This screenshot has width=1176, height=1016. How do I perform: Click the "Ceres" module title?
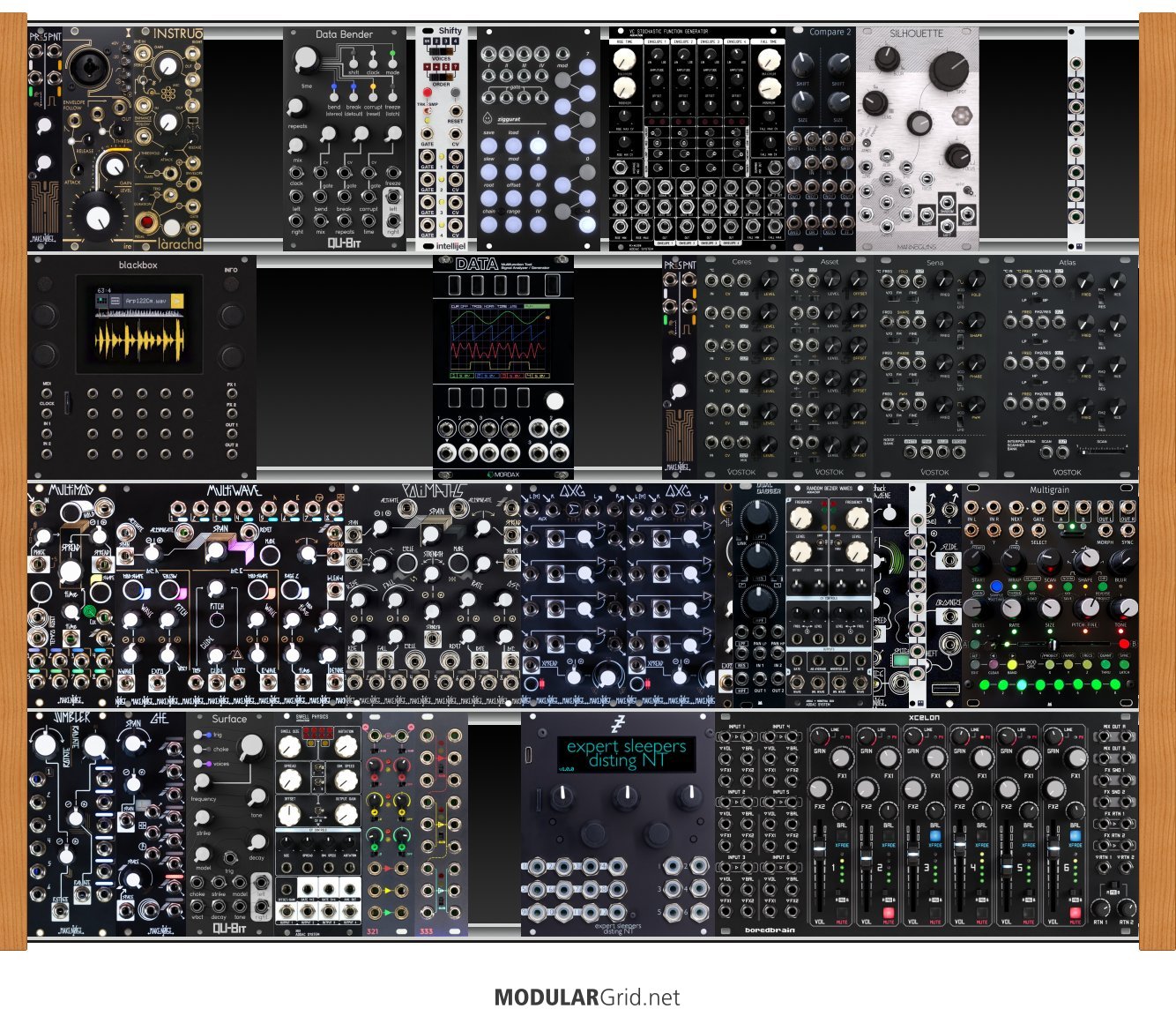pyautogui.click(x=741, y=262)
